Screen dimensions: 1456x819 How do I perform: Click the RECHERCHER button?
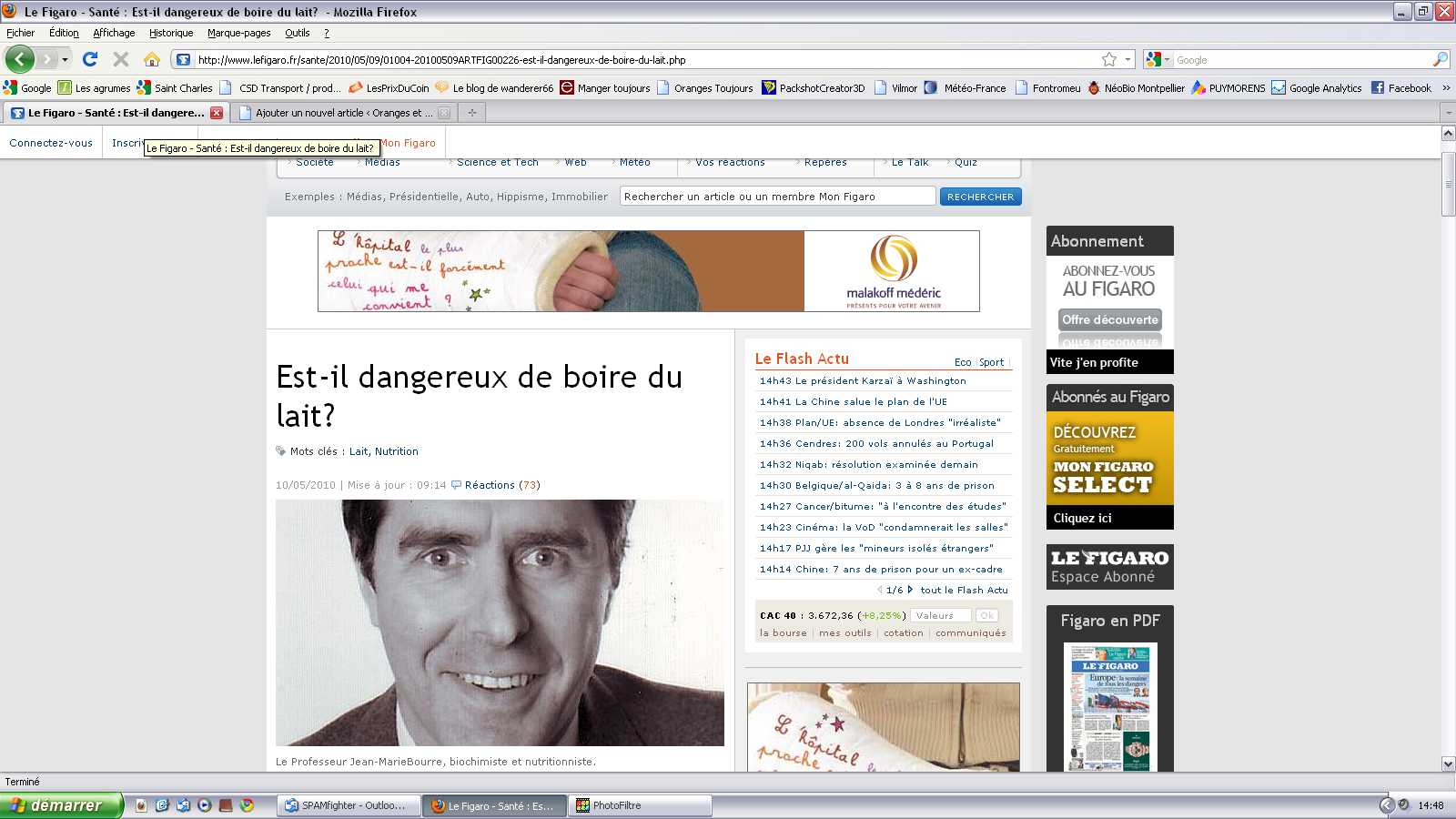click(x=980, y=197)
